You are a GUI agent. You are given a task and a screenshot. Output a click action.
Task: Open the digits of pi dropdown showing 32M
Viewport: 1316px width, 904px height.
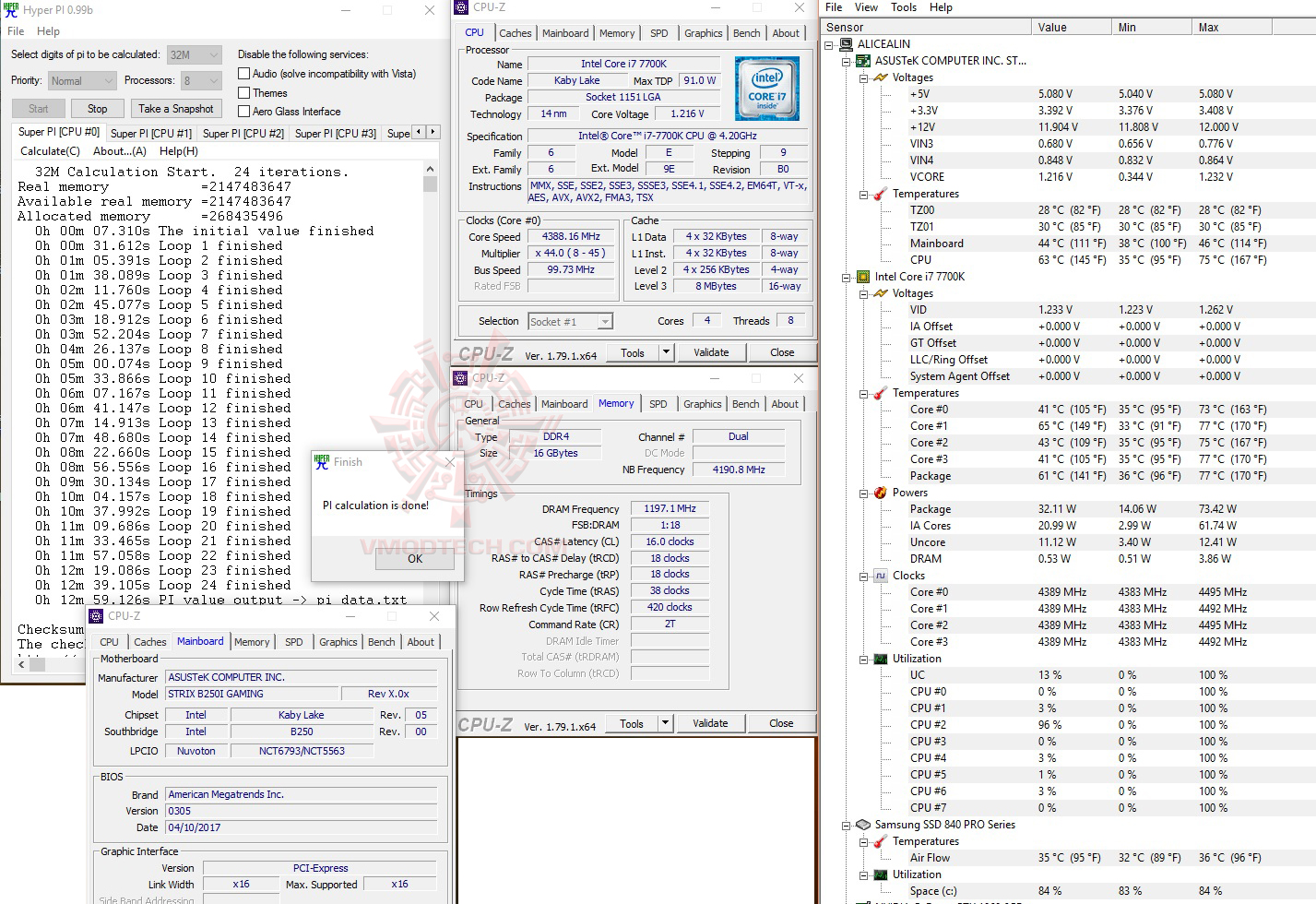point(195,55)
